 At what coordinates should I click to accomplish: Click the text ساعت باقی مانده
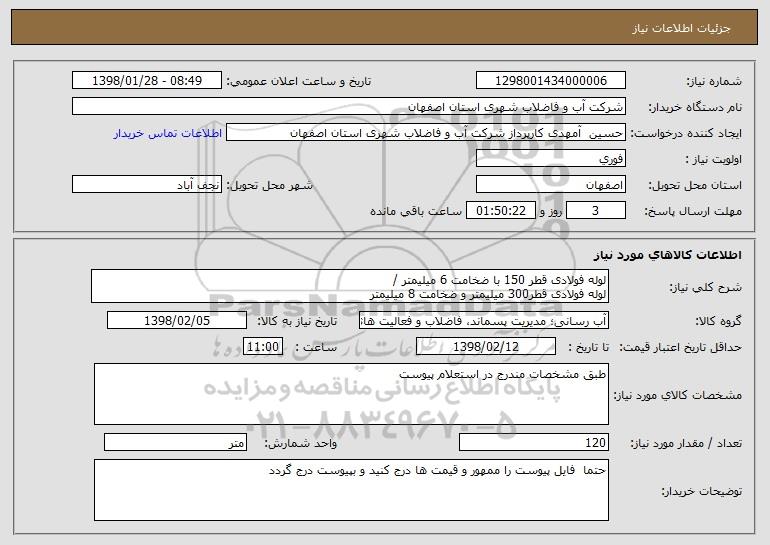(x=416, y=211)
